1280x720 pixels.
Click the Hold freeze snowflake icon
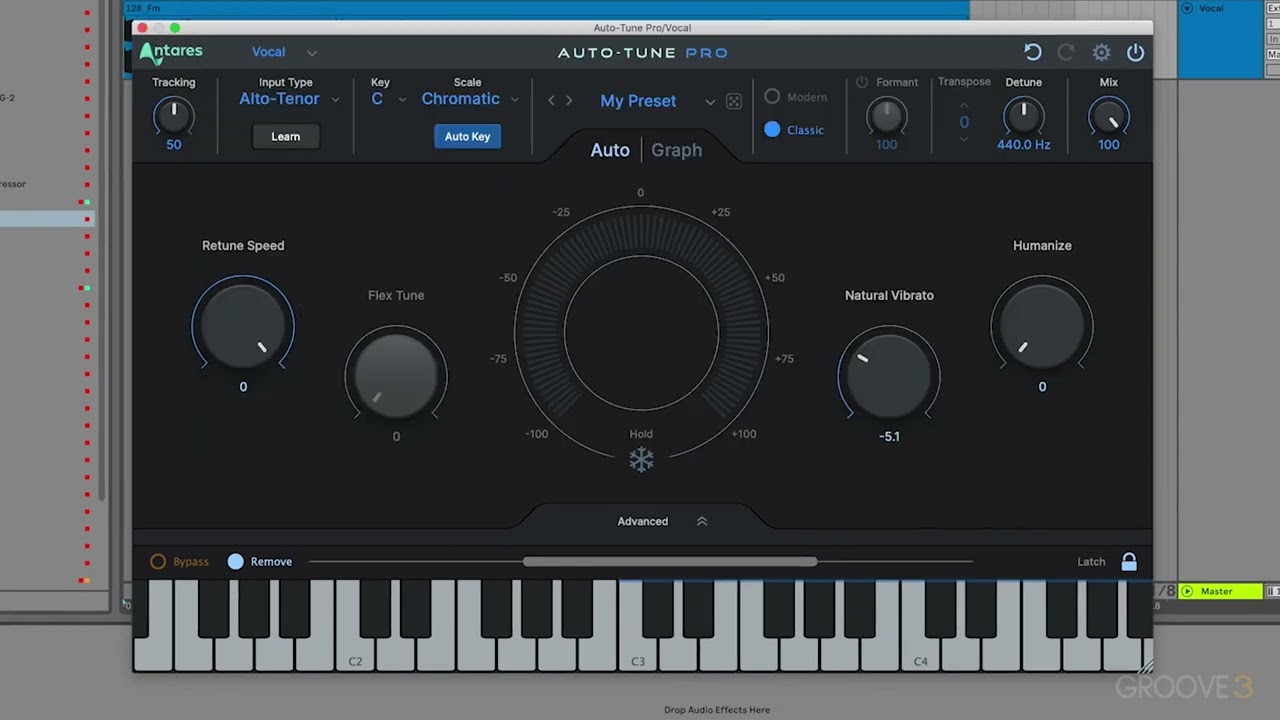click(x=641, y=459)
